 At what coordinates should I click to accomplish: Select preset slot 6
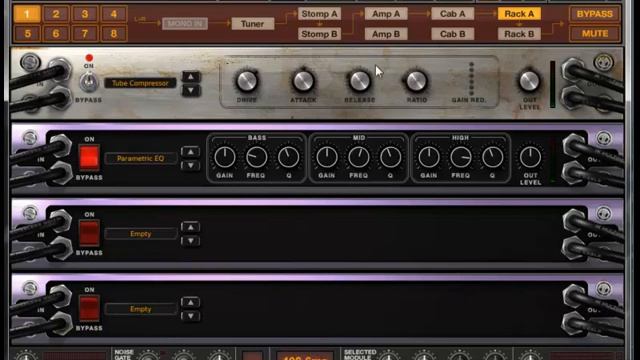(56, 33)
